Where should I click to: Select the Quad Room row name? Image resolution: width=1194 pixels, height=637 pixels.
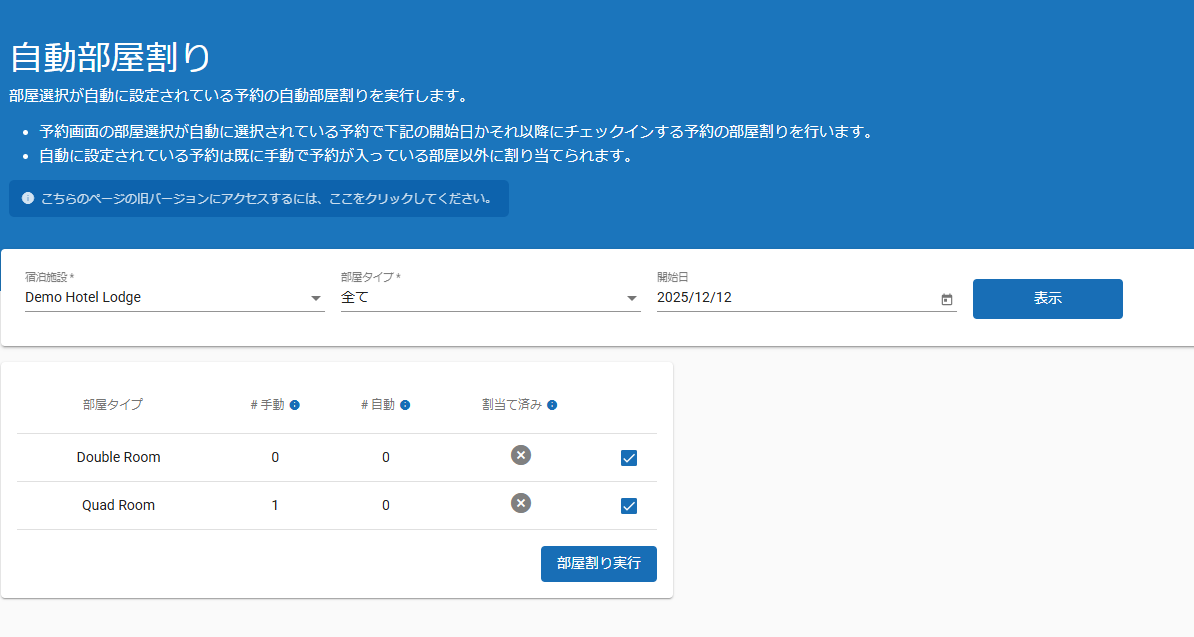(x=118, y=505)
